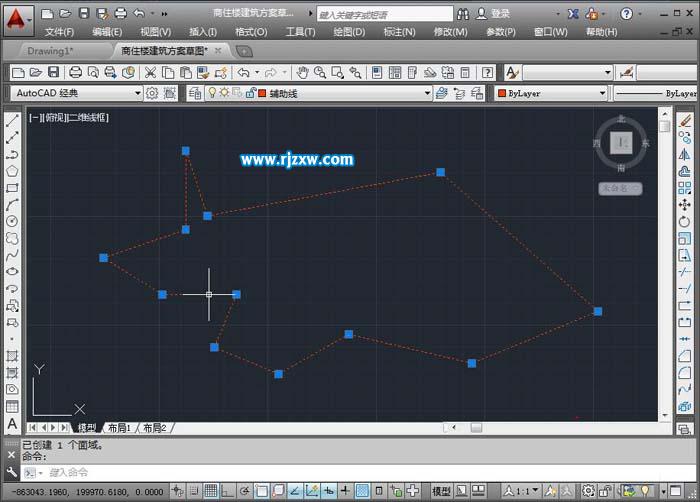
Task: Expand the 辅助线 layer dropdown
Action: tap(427, 93)
